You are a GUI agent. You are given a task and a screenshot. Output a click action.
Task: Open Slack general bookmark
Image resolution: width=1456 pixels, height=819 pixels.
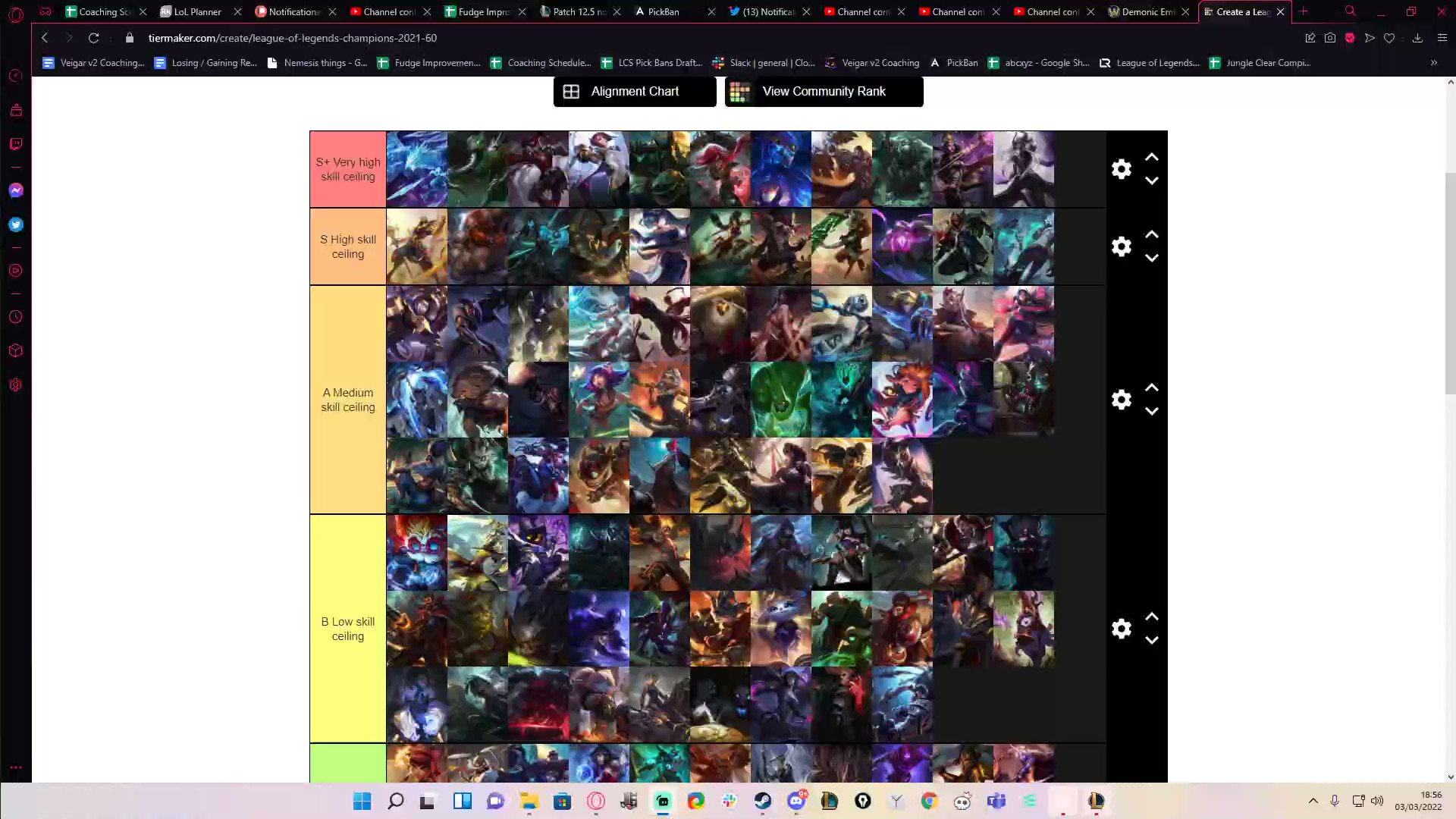764,63
